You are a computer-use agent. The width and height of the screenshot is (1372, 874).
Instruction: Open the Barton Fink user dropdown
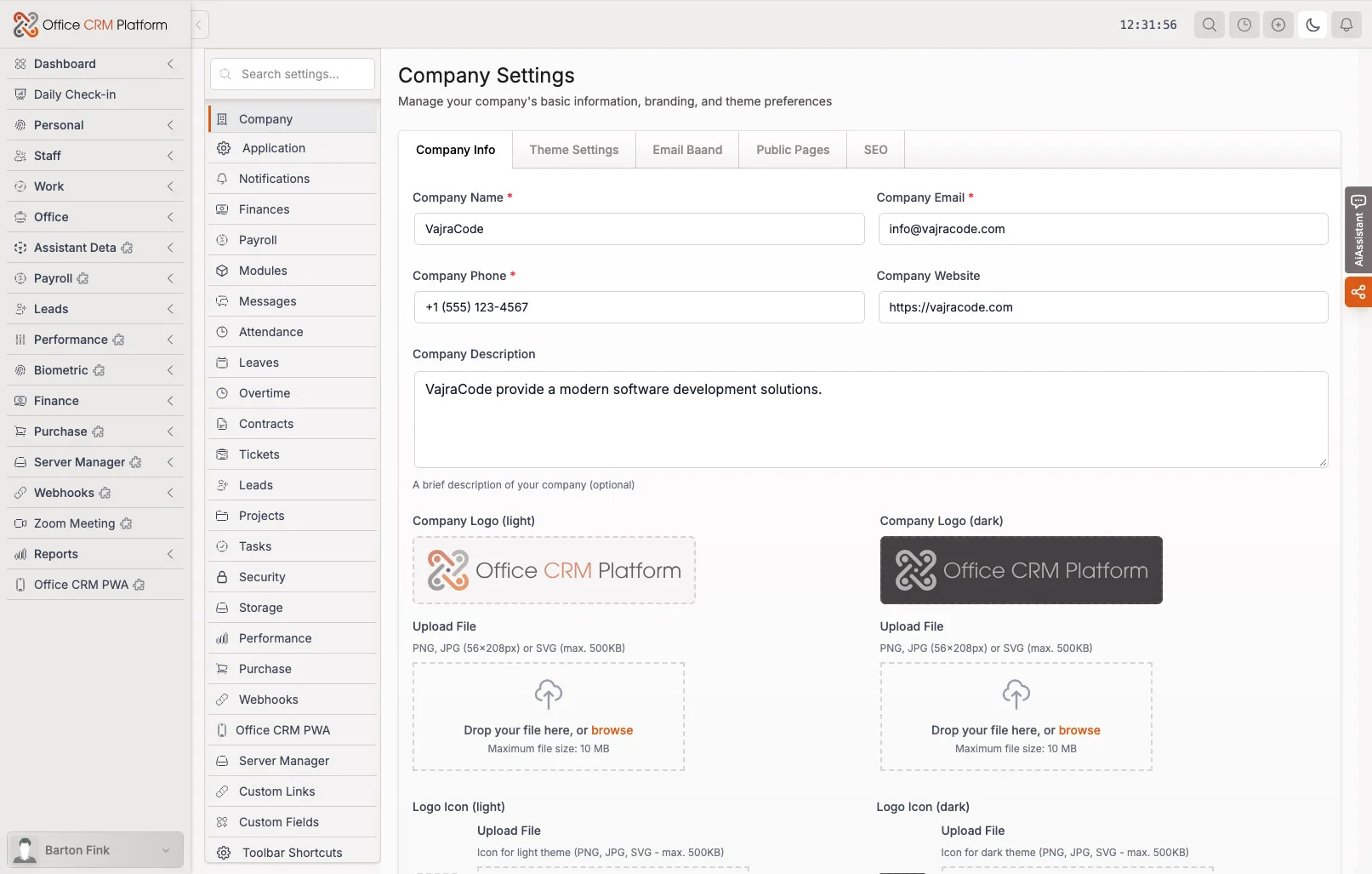coord(95,850)
